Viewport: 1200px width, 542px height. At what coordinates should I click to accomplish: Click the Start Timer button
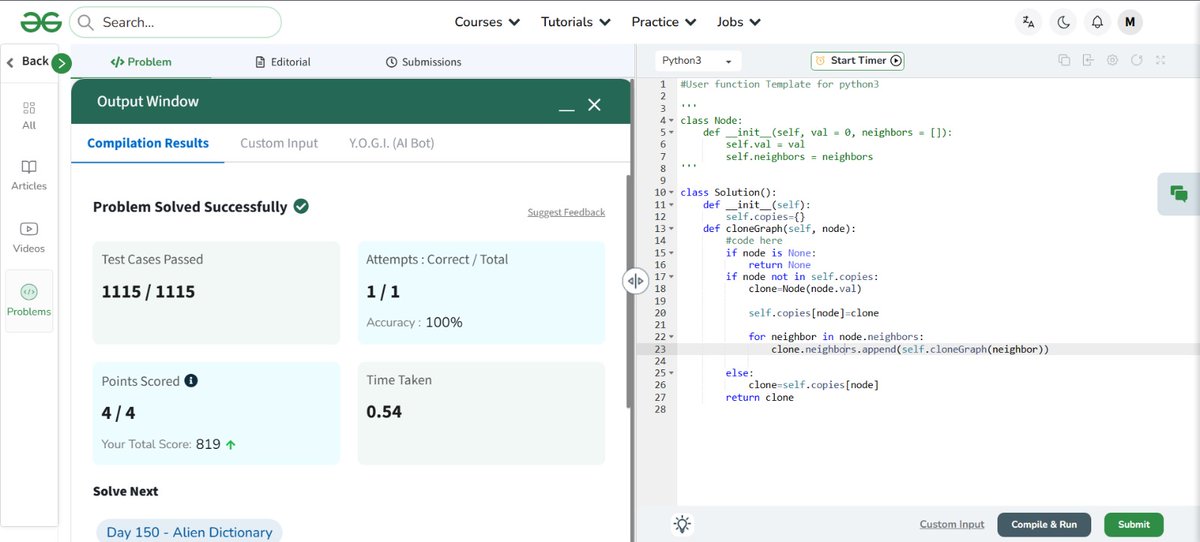(x=857, y=61)
